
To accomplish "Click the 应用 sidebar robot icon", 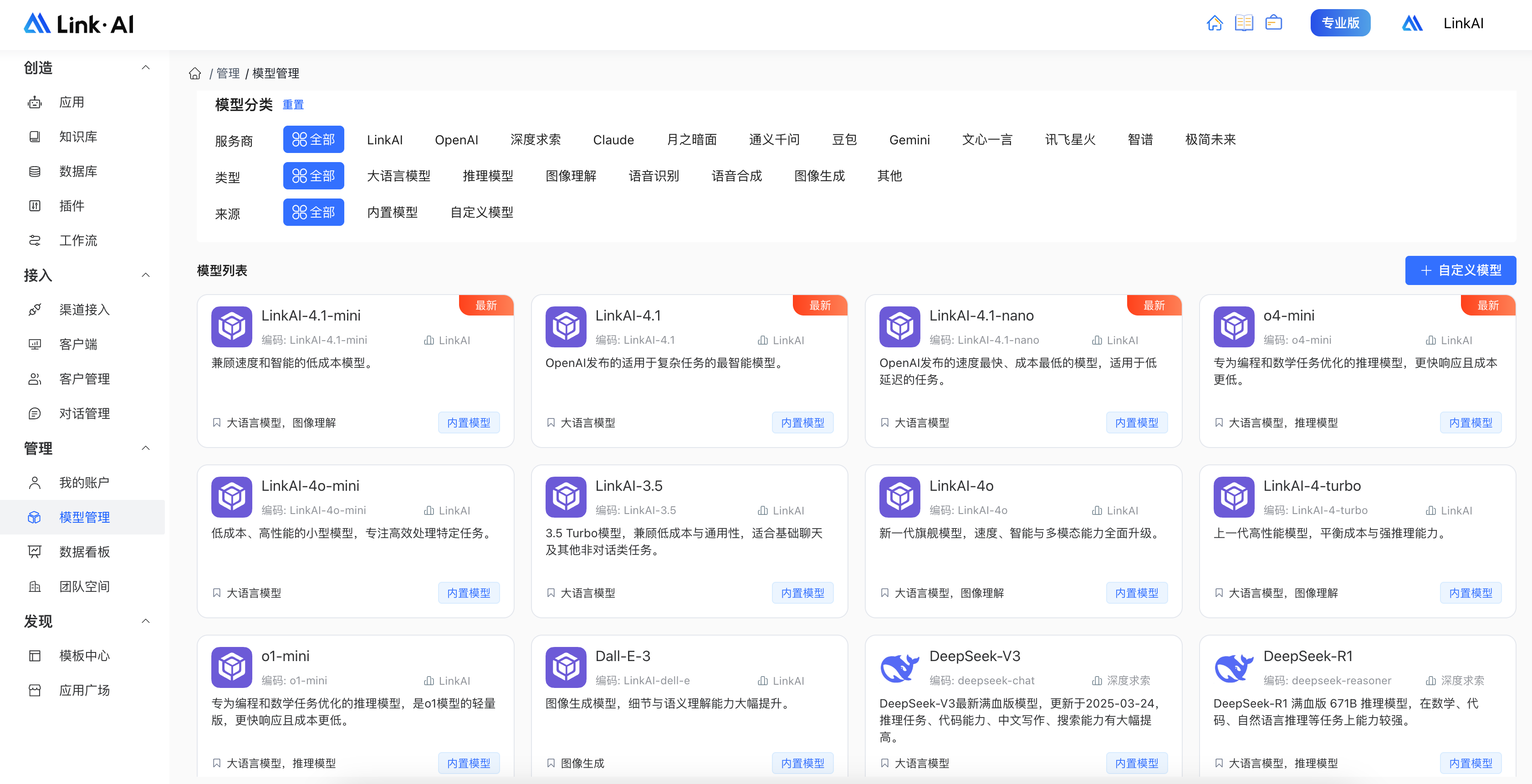I will click(x=35, y=102).
